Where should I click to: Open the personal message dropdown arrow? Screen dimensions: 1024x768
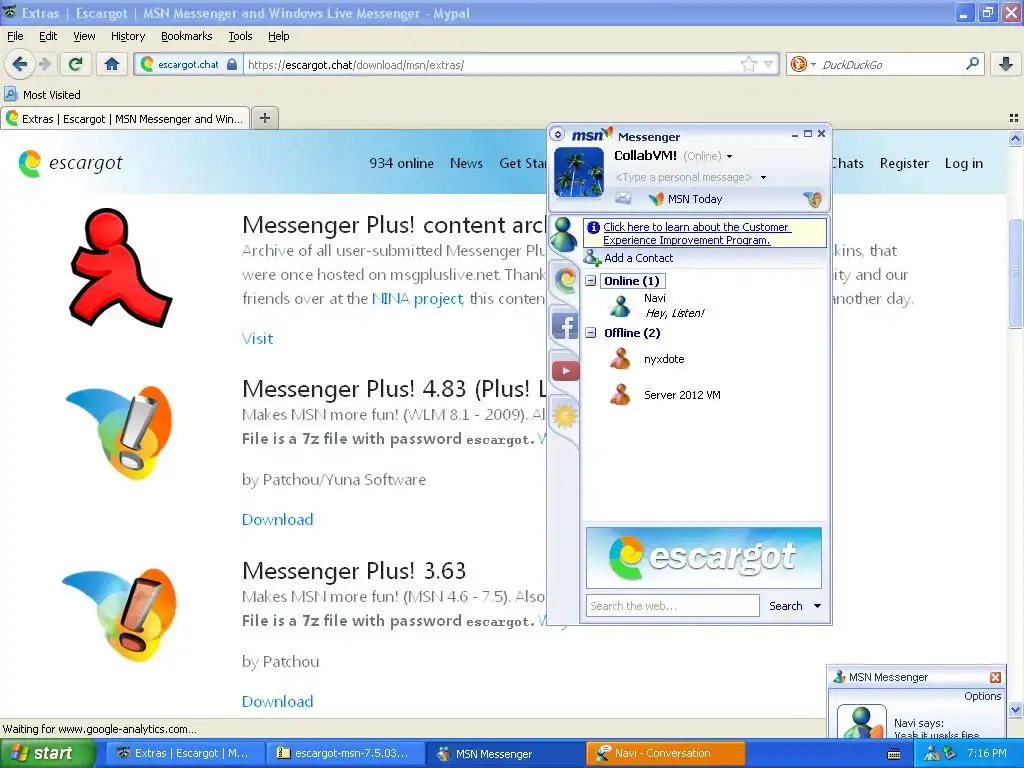tap(763, 178)
